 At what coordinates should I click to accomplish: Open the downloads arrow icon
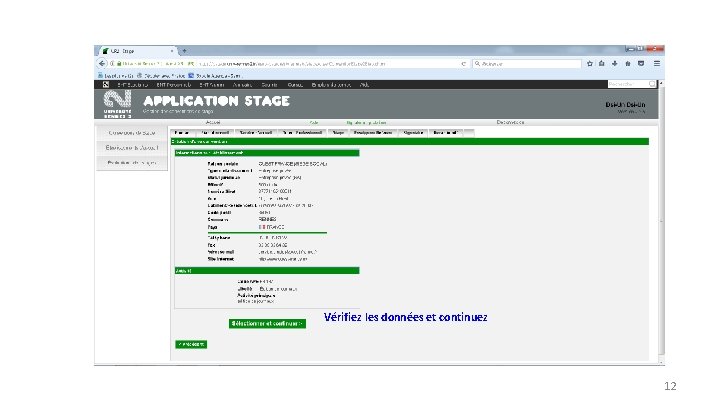(614, 64)
